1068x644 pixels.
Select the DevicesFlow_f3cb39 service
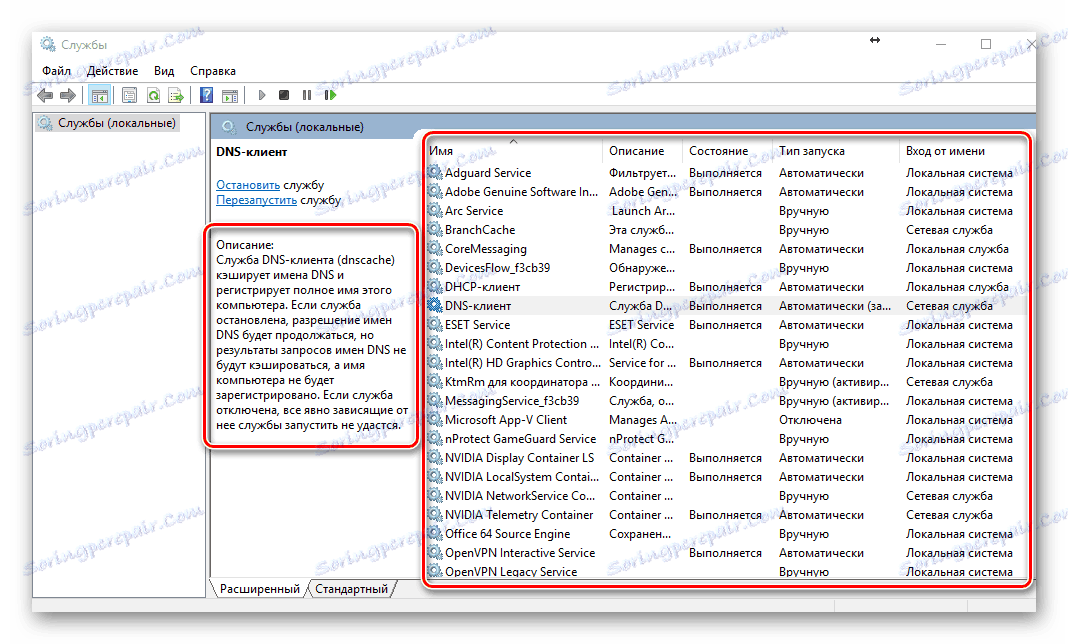pyautogui.click(x=725, y=268)
